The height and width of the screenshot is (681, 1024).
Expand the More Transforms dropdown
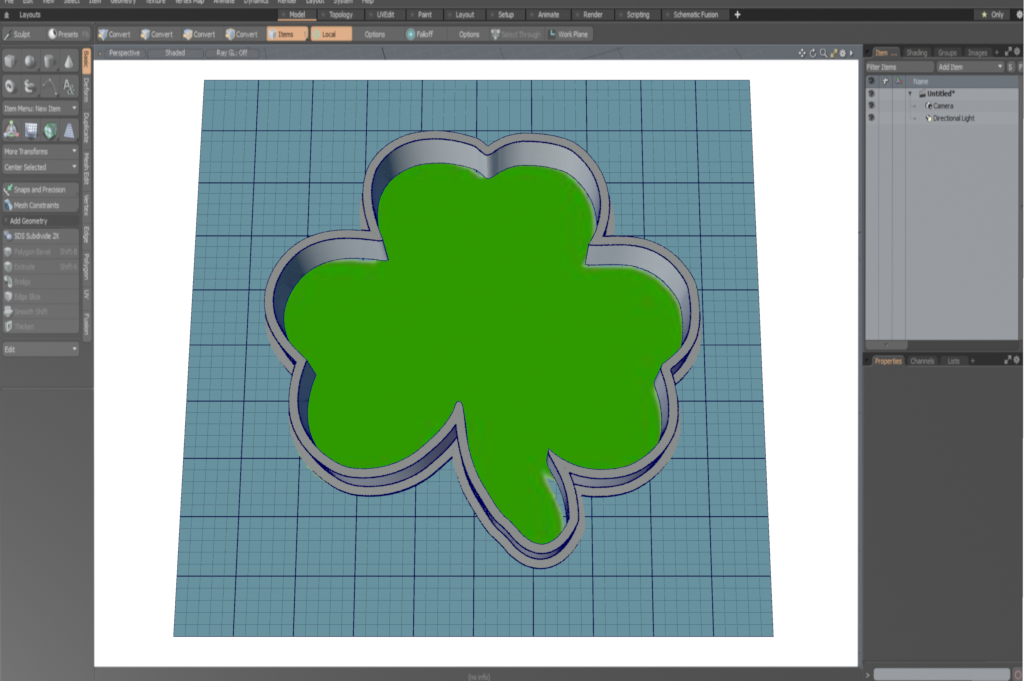[40, 151]
